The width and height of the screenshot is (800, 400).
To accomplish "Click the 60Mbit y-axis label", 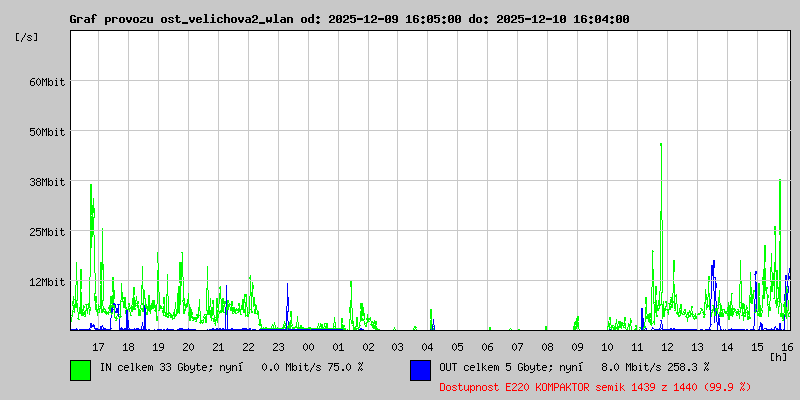I will point(47,82).
